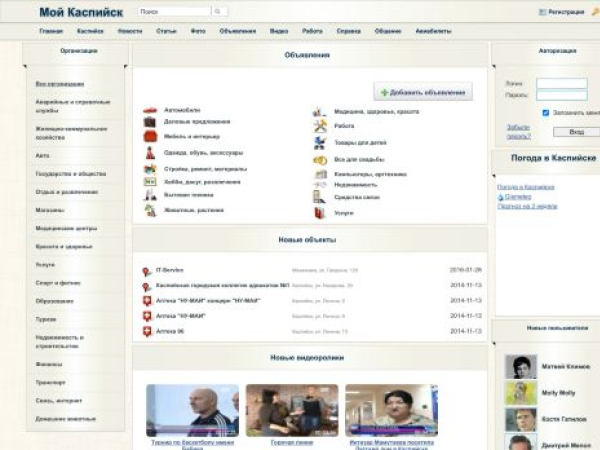
Task: Open Все организации in the sidebar
Action: pyautogui.click(x=60, y=84)
